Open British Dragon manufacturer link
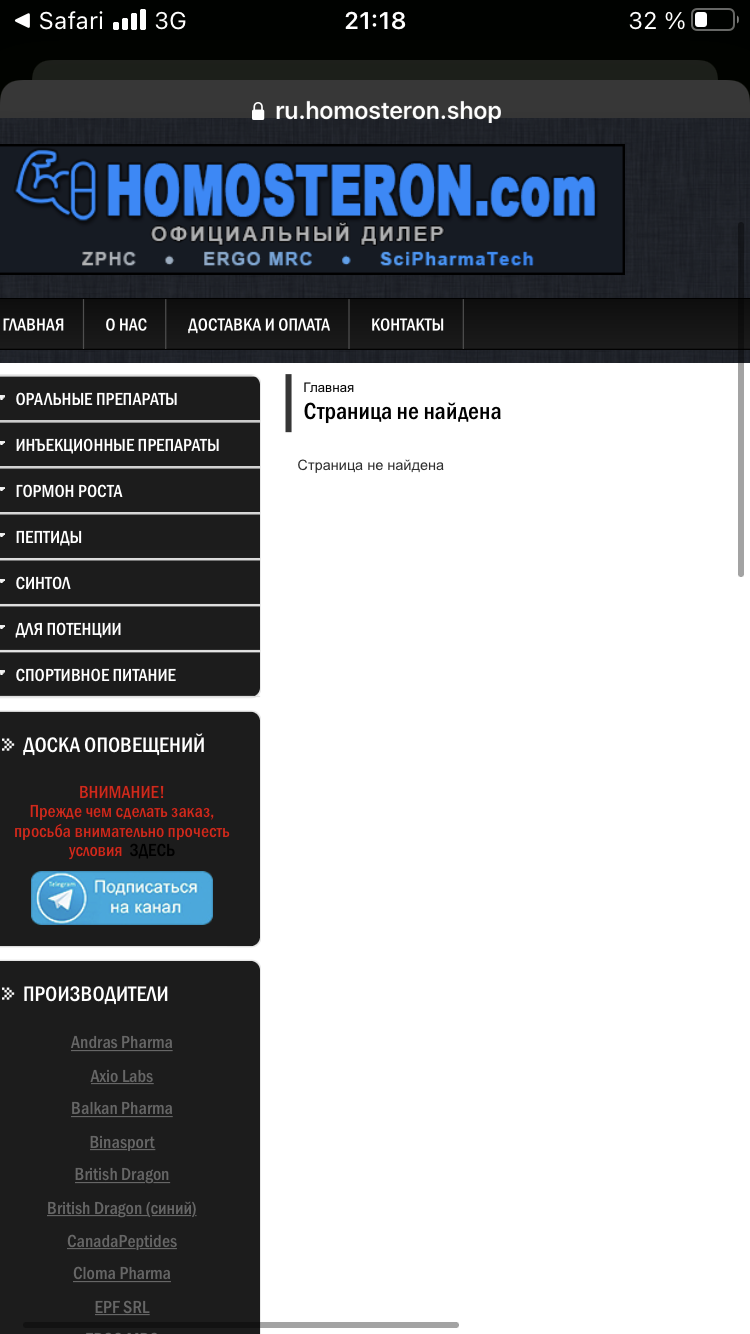 pos(122,1174)
